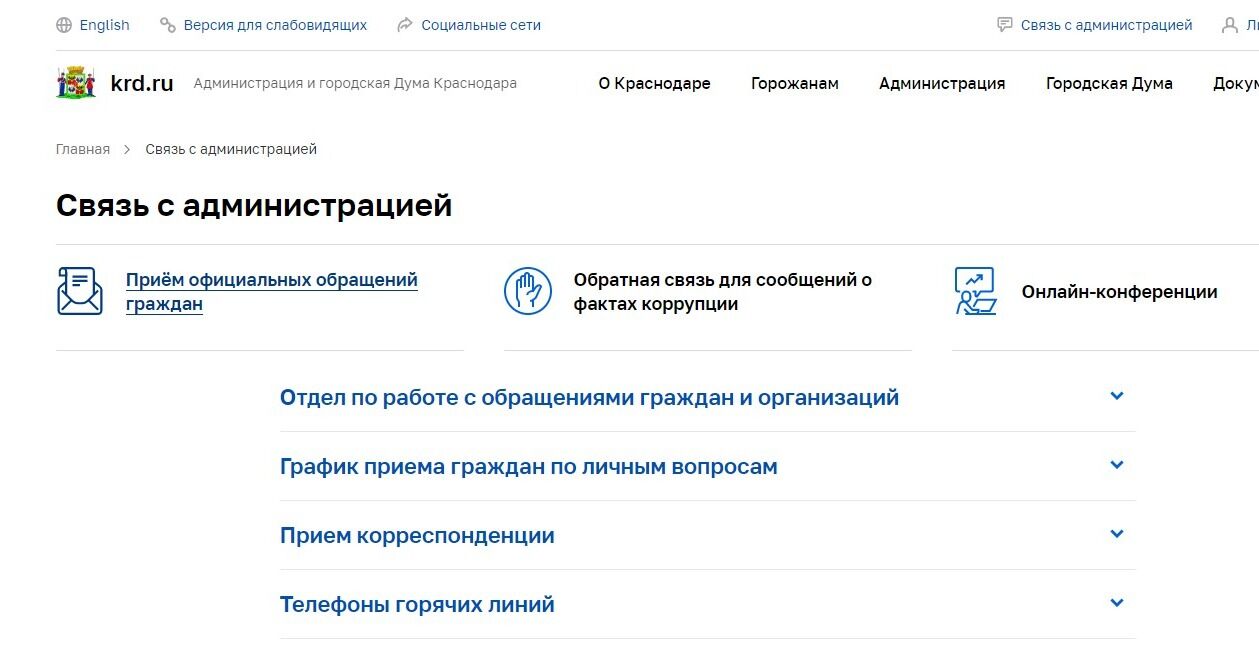
Task: Expand chevron for График приема граждан
Action: [1117, 465]
